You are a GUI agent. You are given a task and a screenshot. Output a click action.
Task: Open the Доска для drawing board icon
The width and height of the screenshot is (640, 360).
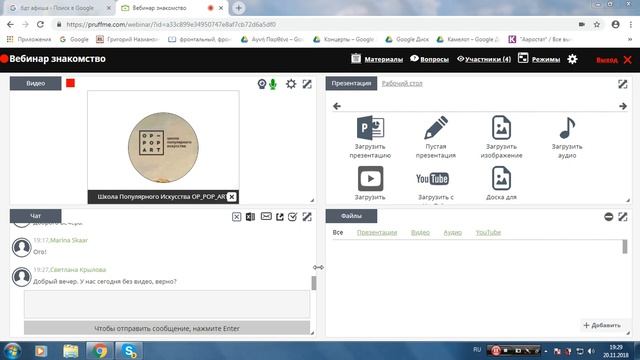coord(501,178)
